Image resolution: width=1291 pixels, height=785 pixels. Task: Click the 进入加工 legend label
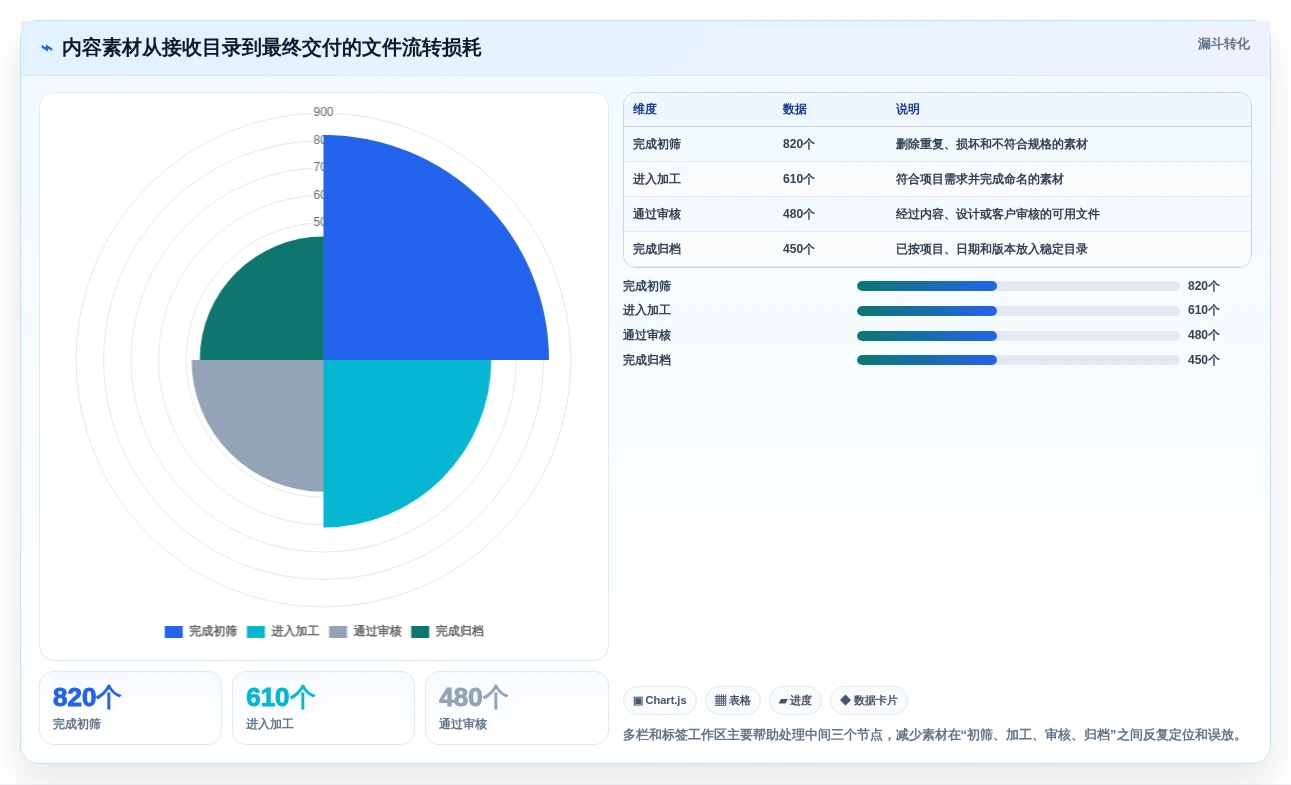tap(295, 632)
